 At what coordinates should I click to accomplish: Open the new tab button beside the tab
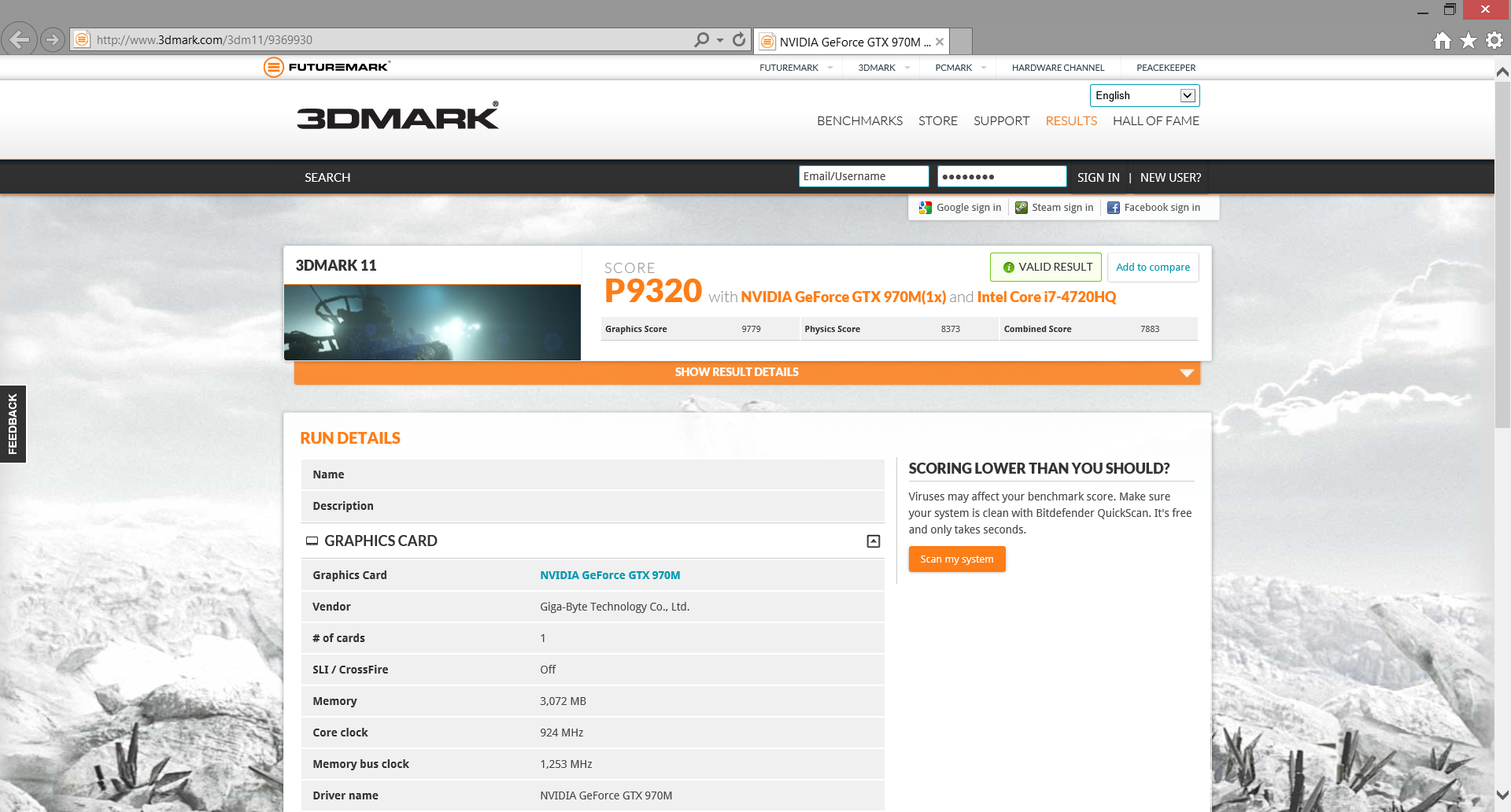point(961,41)
